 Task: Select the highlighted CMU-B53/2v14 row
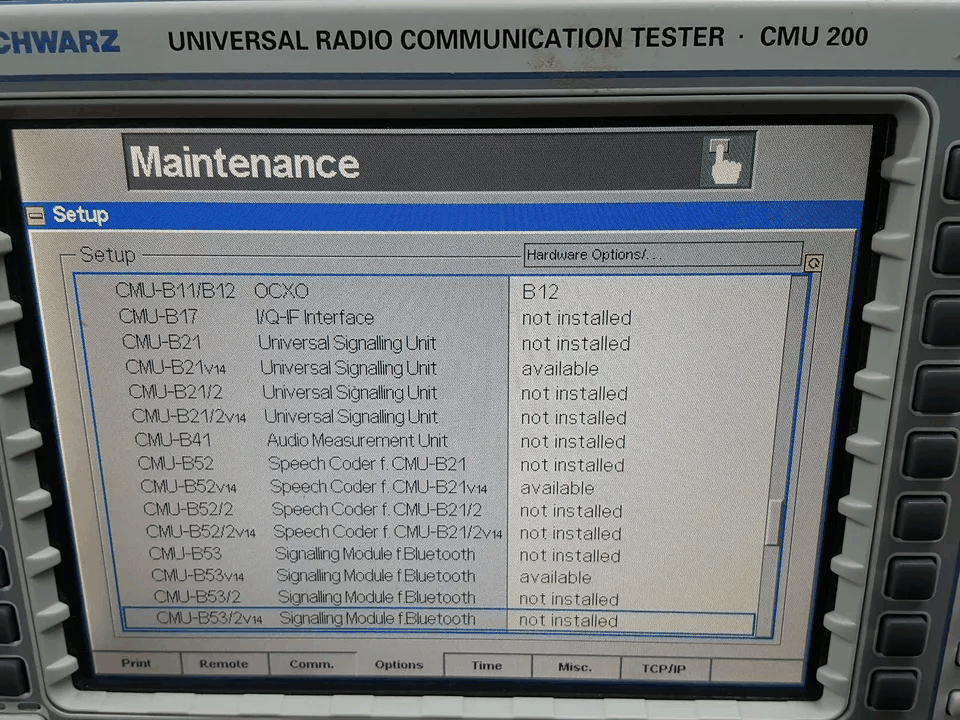click(x=440, y=620)
